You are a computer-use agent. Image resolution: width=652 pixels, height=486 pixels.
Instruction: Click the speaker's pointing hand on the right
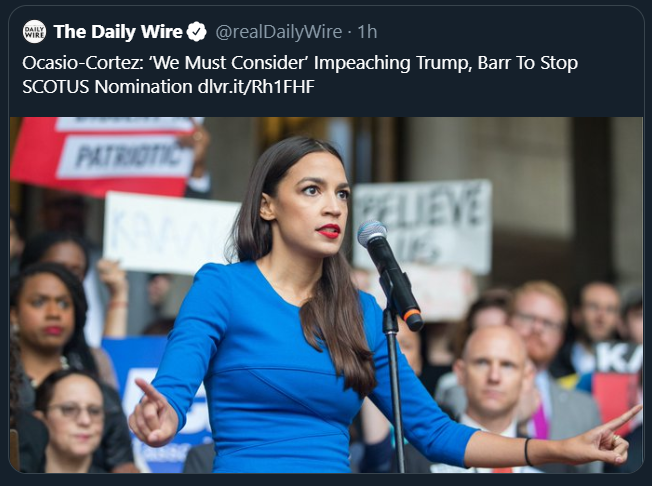pos(605,439)
